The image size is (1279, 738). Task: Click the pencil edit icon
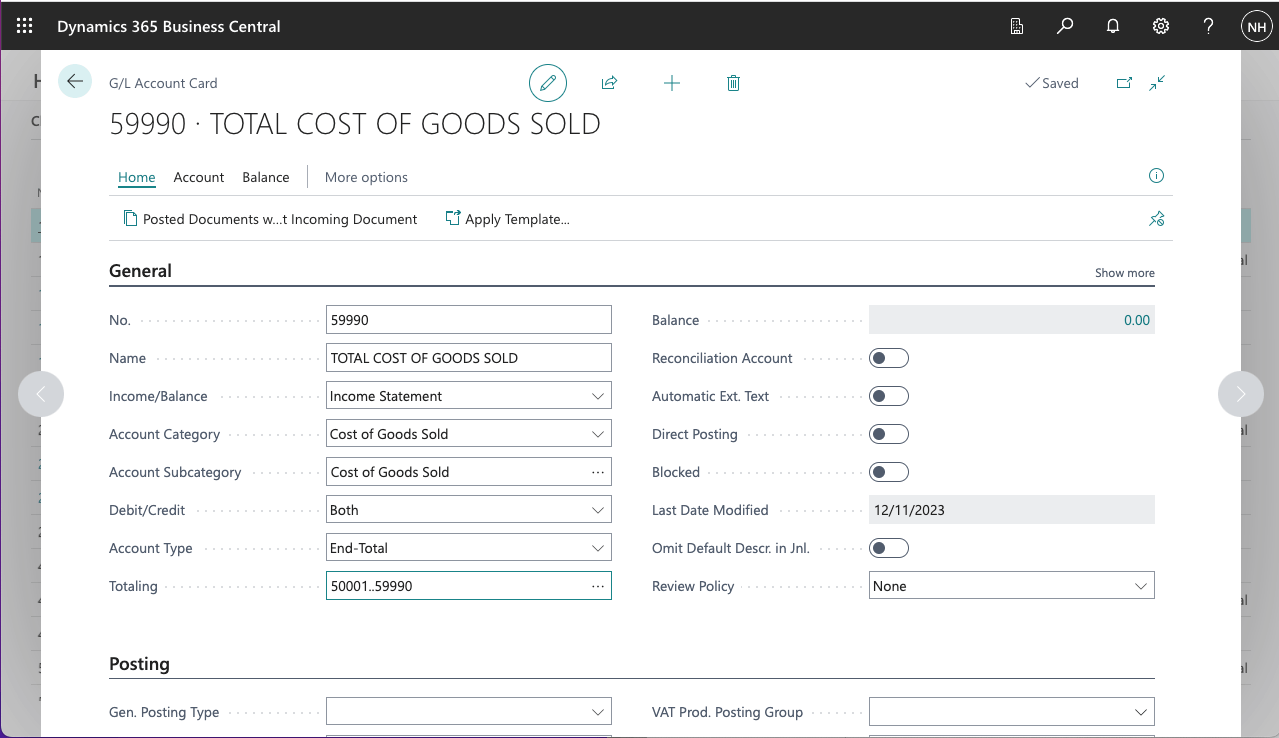(x=547, y=84)
